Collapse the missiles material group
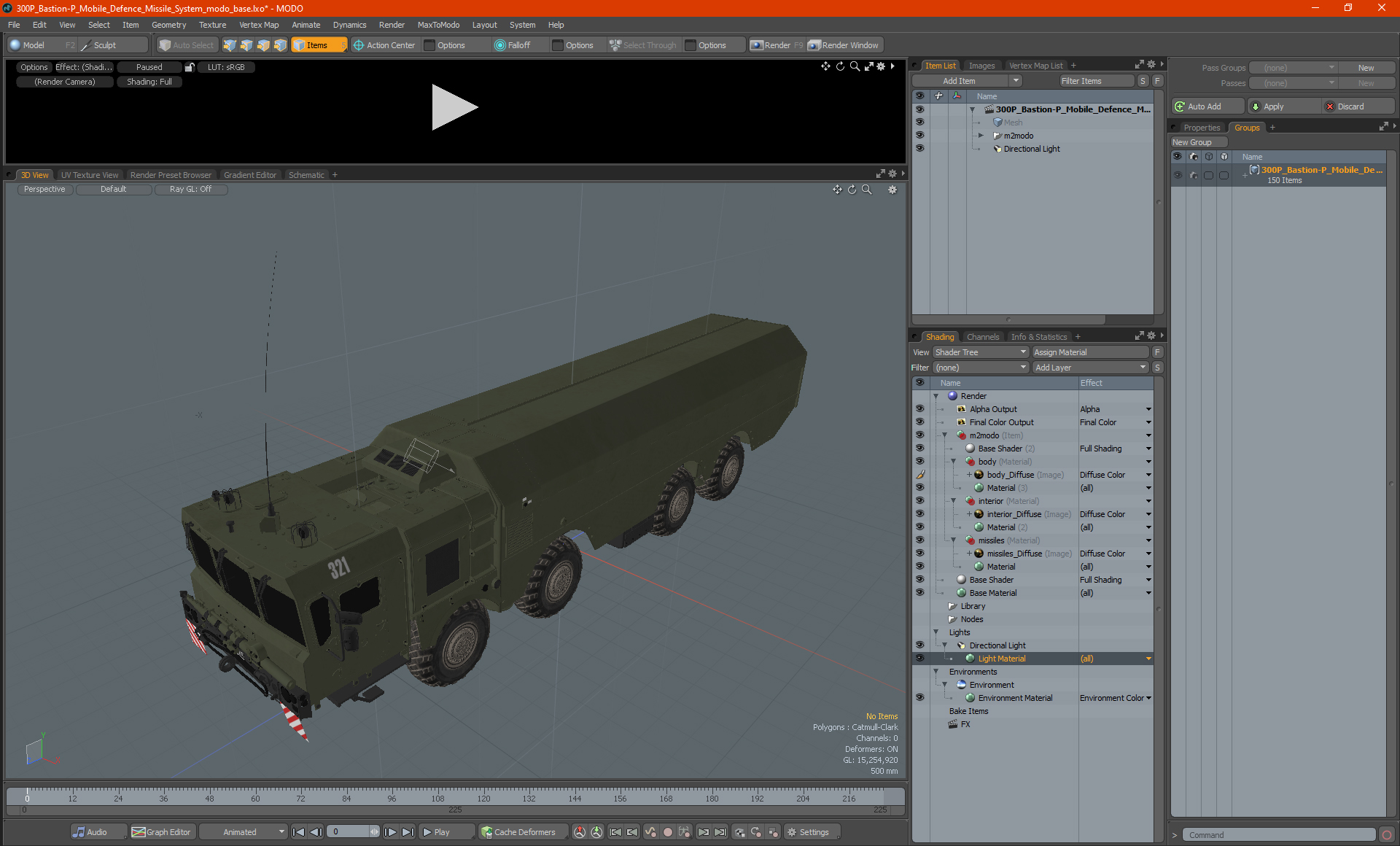Screen dimensions: 1400x846 pyautogui.click(x=953, y=540)
